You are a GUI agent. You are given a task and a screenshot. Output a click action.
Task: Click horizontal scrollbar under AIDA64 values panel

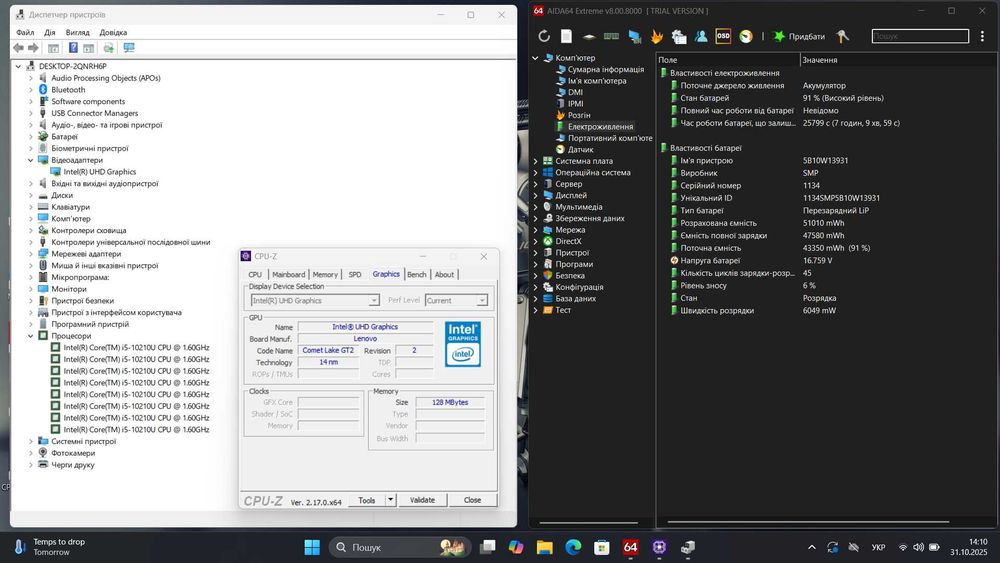[x=808, y=522]
